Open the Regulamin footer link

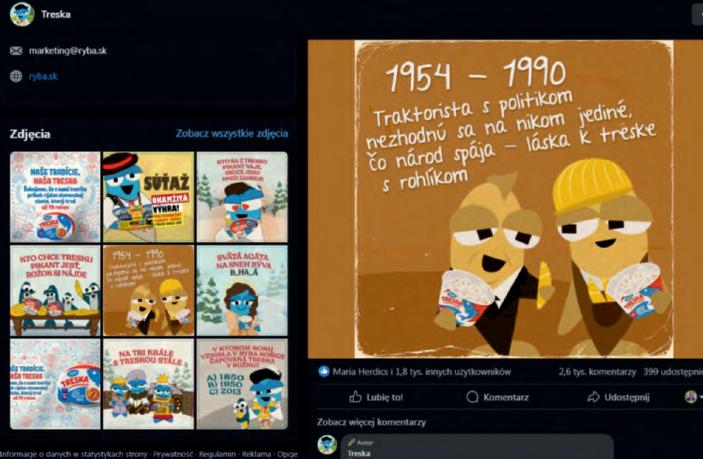(x=217, y=454)
